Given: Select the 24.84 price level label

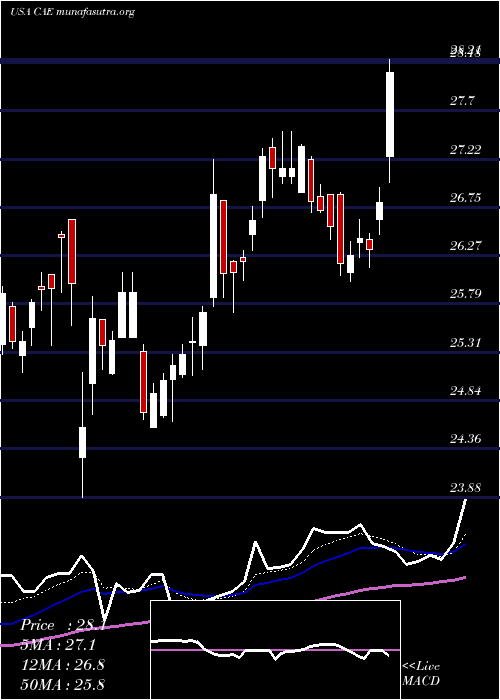Looking at the screenshot, I should tap(465, 391).
